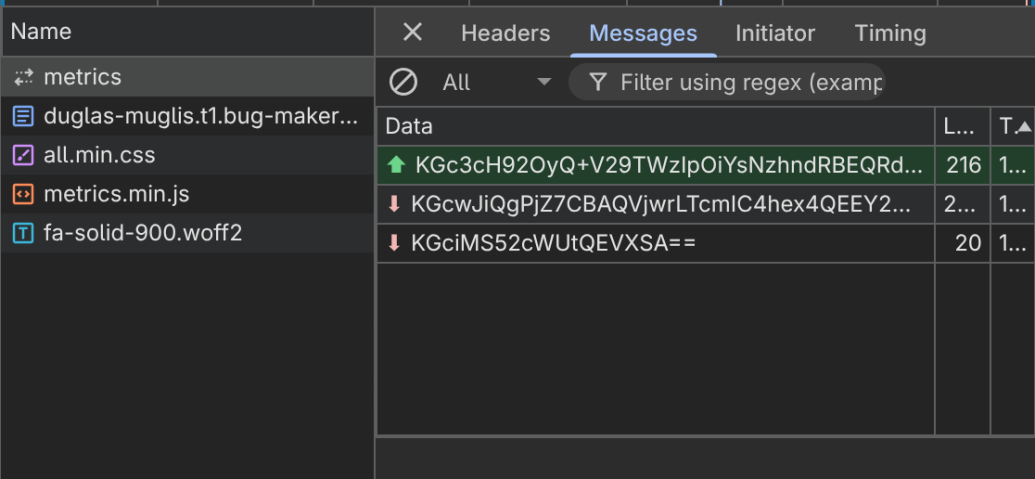Click the Name column header
The height and width of the screenshot is (479, 1035).
(187, 32)
